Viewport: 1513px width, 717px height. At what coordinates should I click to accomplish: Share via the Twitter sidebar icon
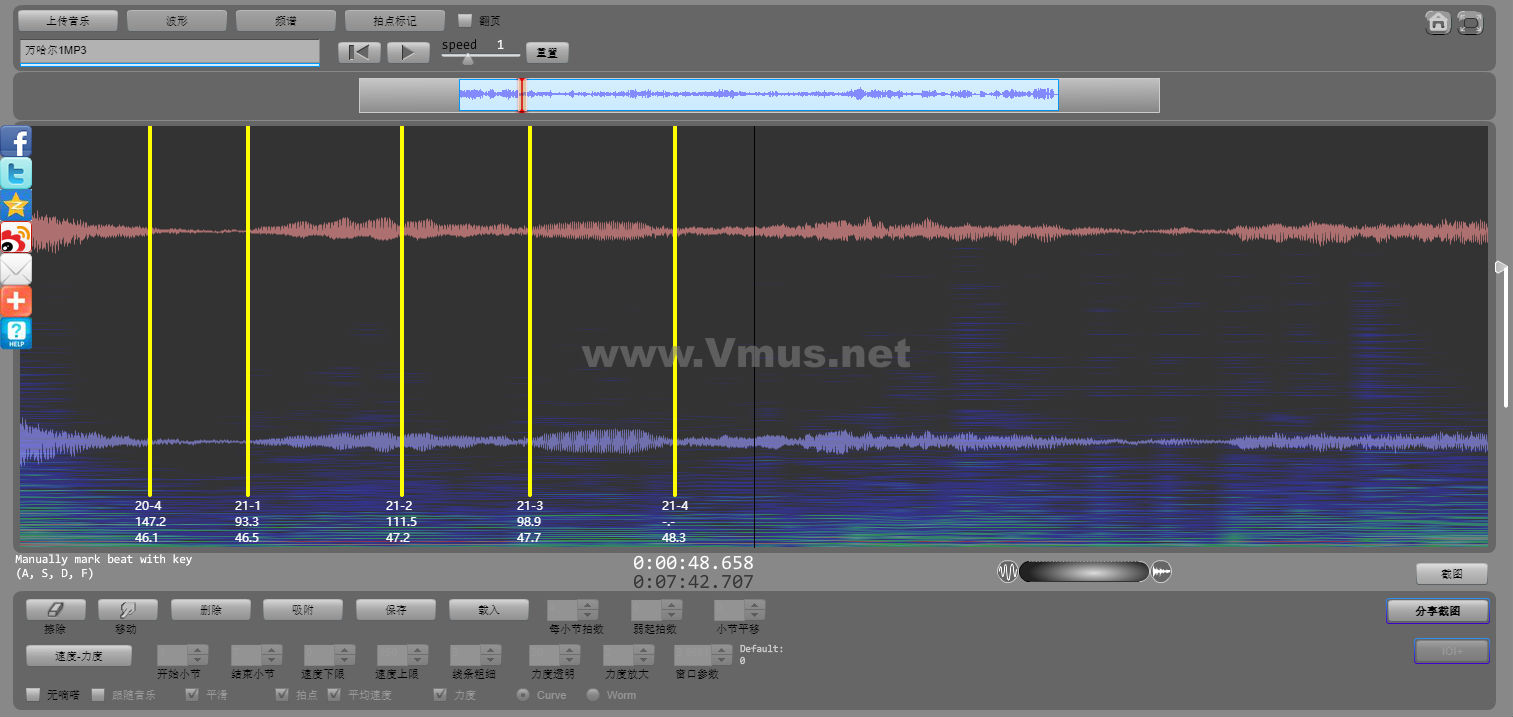(16, 174)
